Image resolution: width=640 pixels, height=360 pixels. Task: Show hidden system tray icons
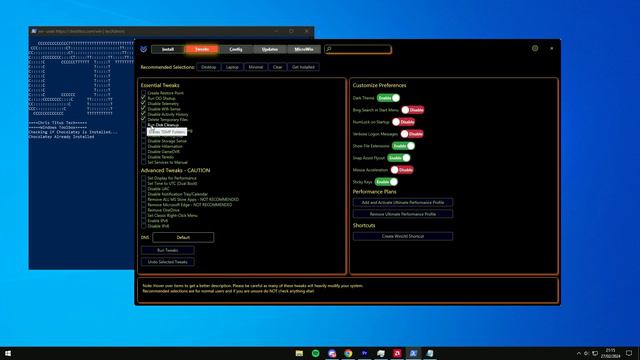pyautogui.click(x=578, y=353)
